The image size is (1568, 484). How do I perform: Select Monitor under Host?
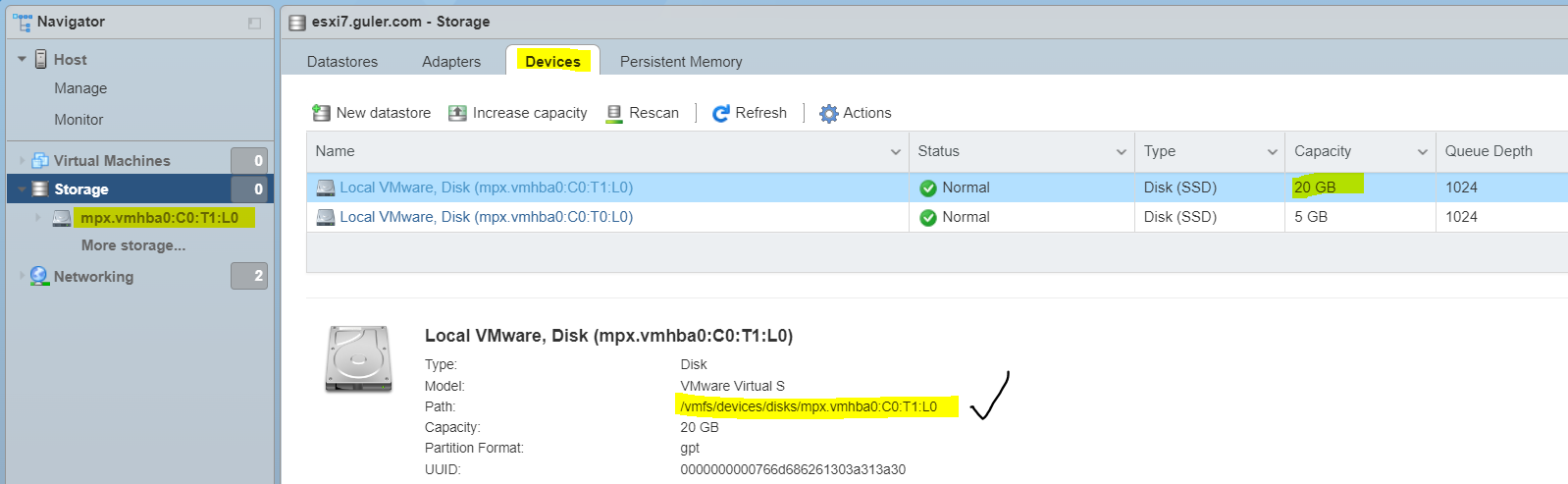click(x=78, y=120)
